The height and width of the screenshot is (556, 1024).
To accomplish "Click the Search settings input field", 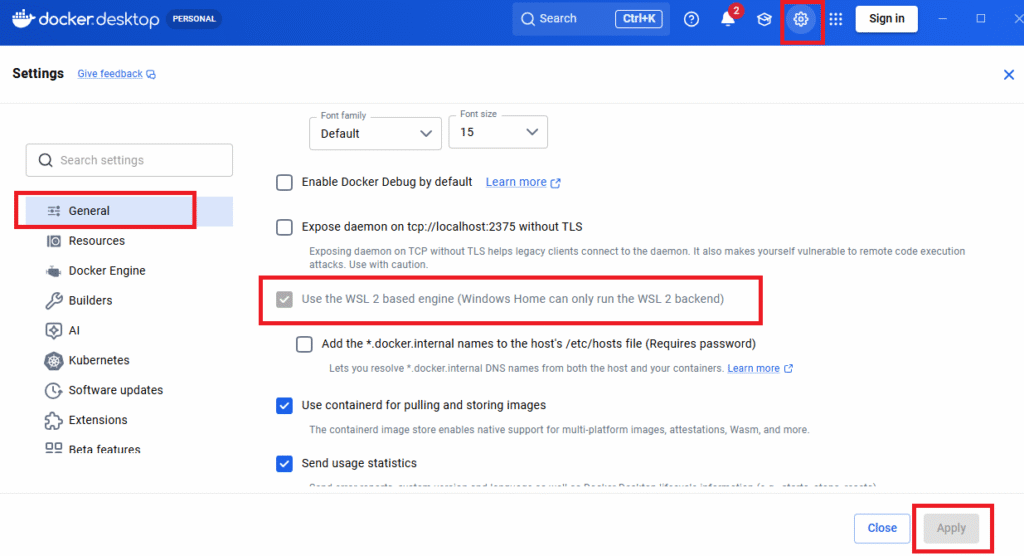I will (x=129, y=160).
